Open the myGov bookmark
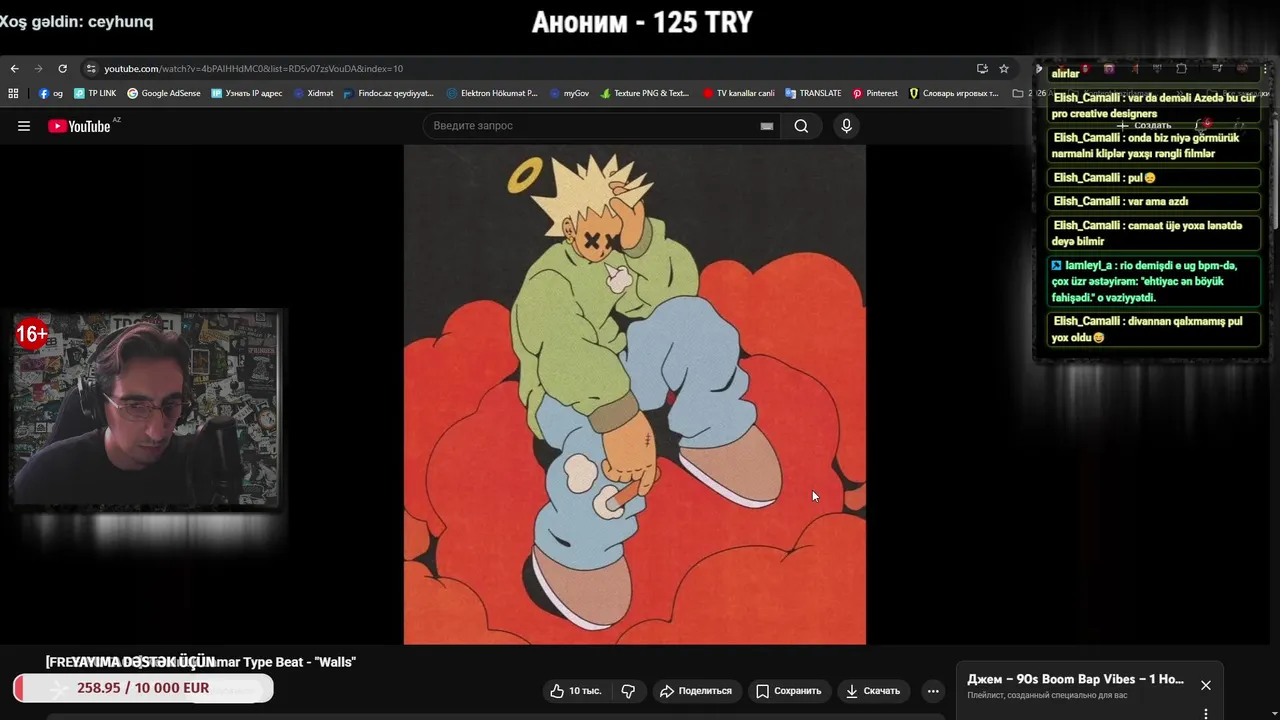Viewport: 1280px width, 720px height. [569, 93]
